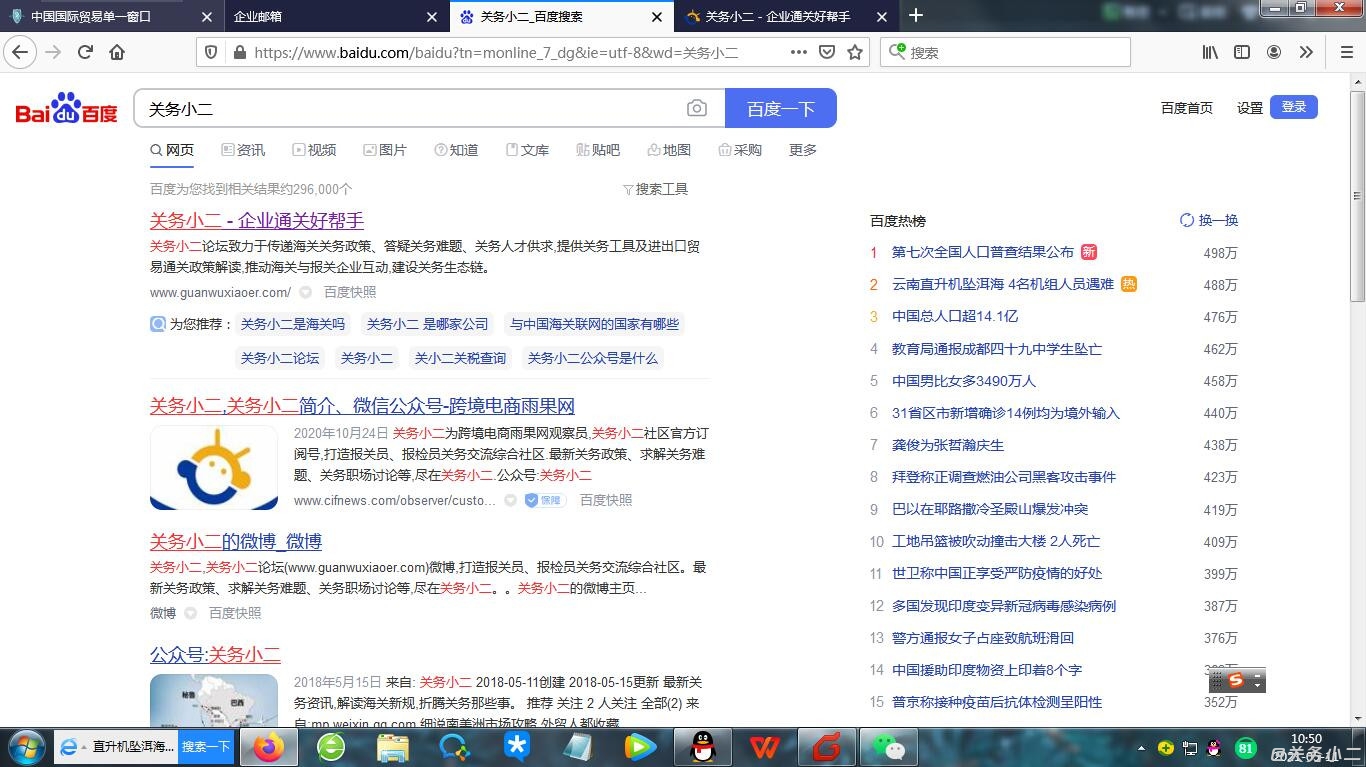Image resolution: width=1366 pixels, height=767 pixels.
Task: Open page actions three-dot menu
Action: point(798,52)
